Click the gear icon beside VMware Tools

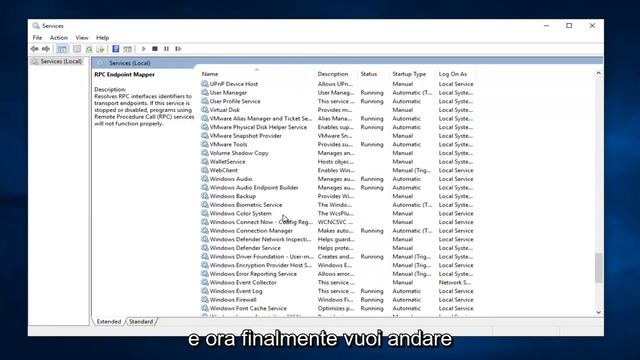click(205, 144)
